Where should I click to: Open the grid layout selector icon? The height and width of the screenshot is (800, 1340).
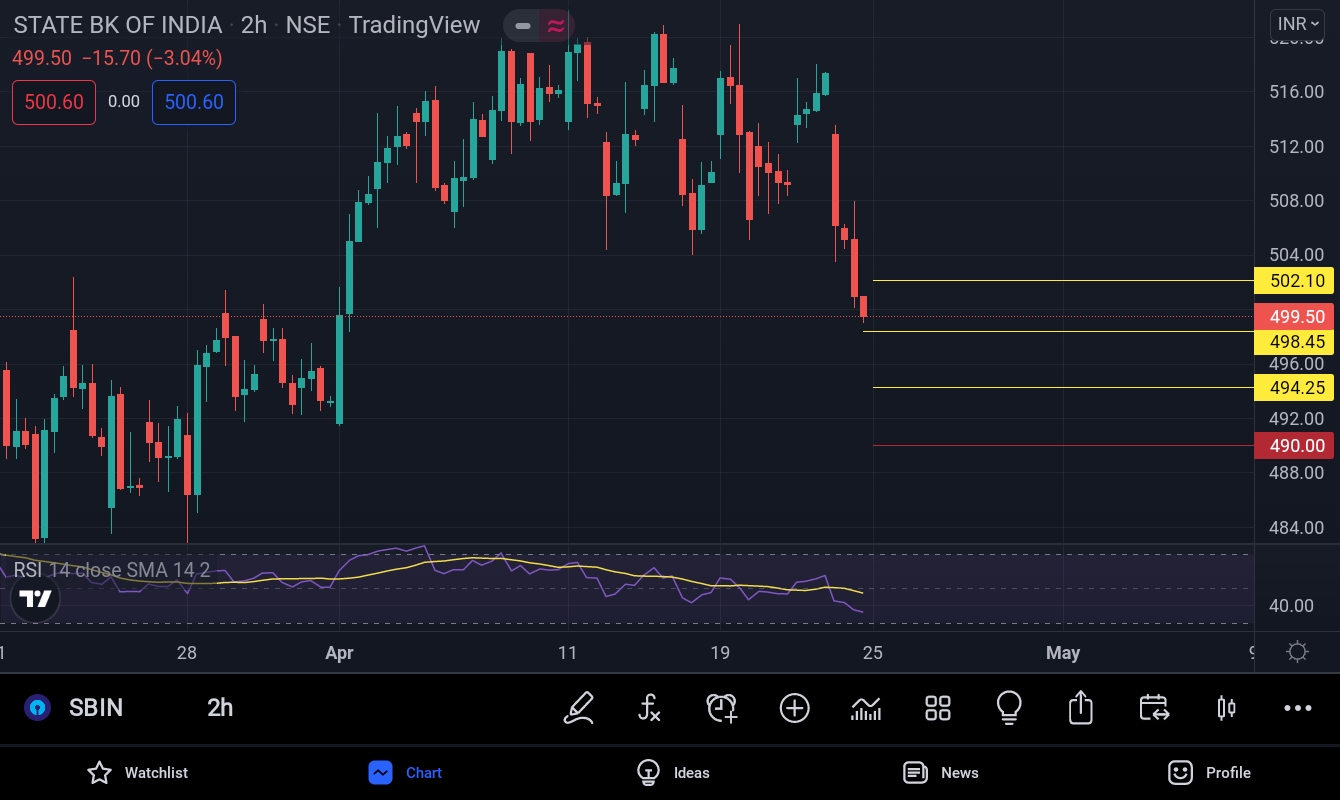click(938, 708)
